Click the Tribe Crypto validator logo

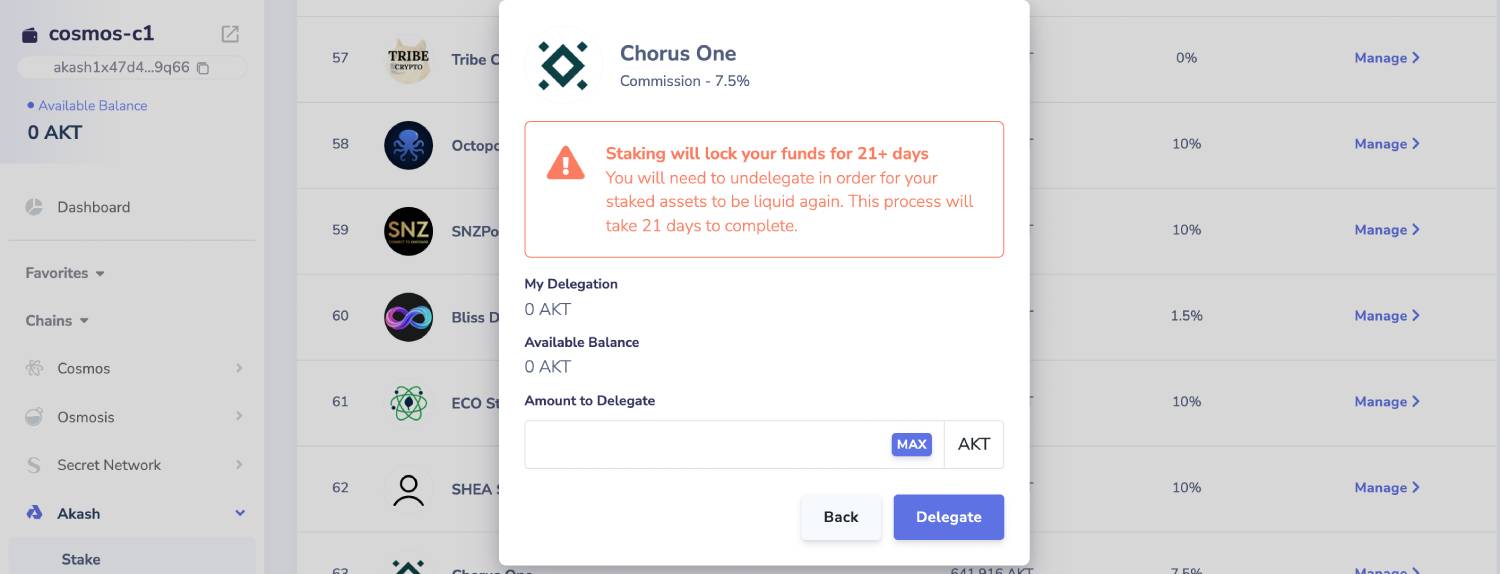click(408, 59)
